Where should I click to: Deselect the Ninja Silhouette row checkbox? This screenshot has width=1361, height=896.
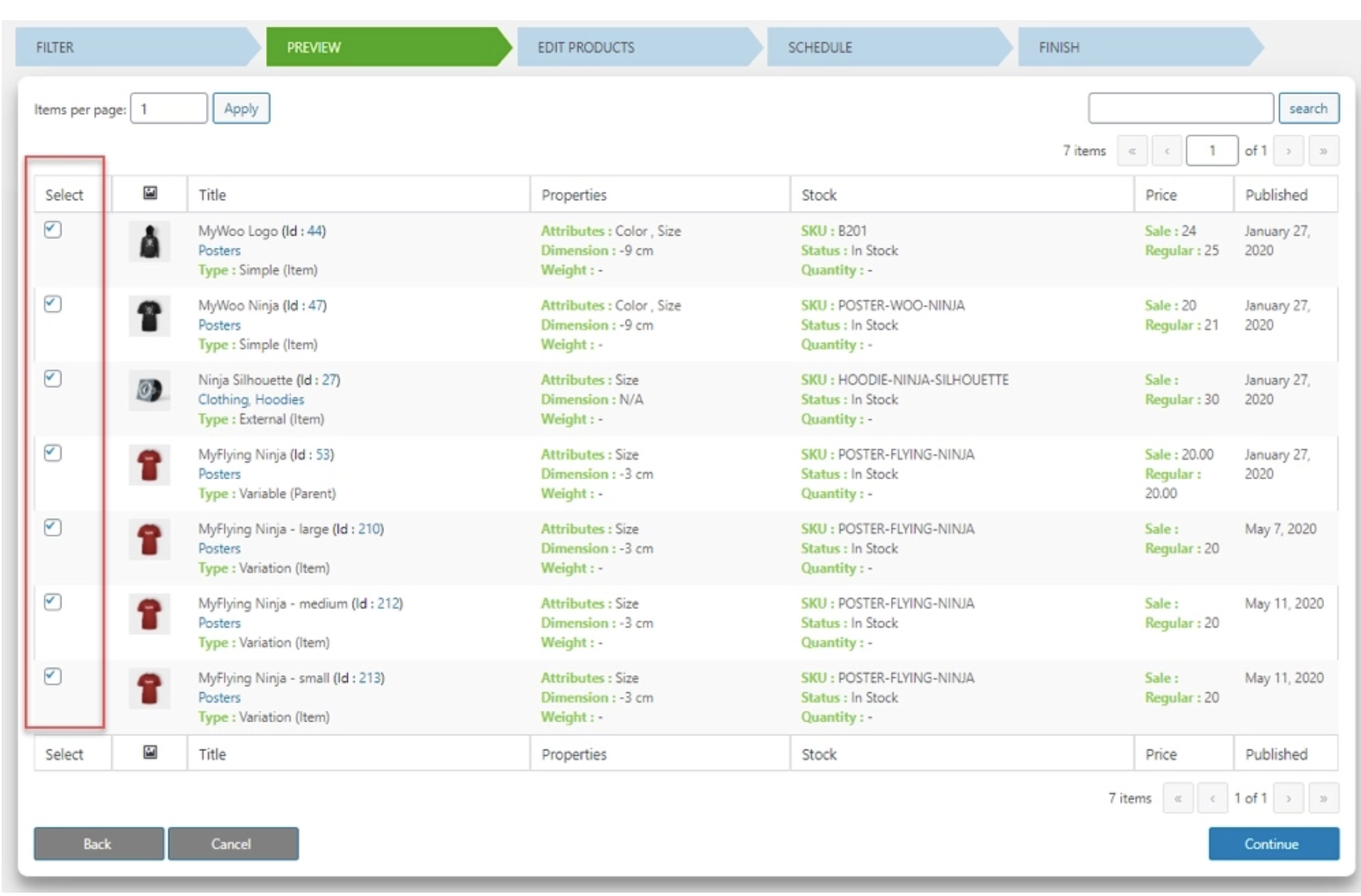coord(53,379)
